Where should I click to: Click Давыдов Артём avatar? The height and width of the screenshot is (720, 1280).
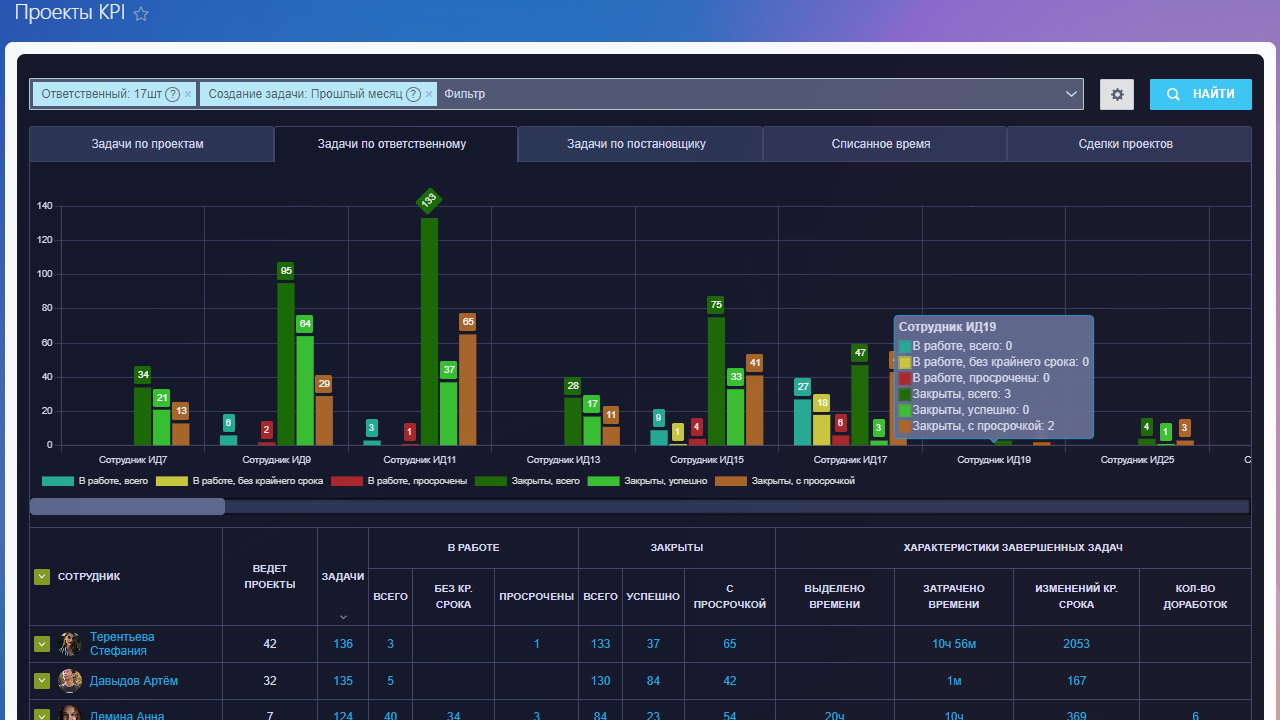(70, 681)
